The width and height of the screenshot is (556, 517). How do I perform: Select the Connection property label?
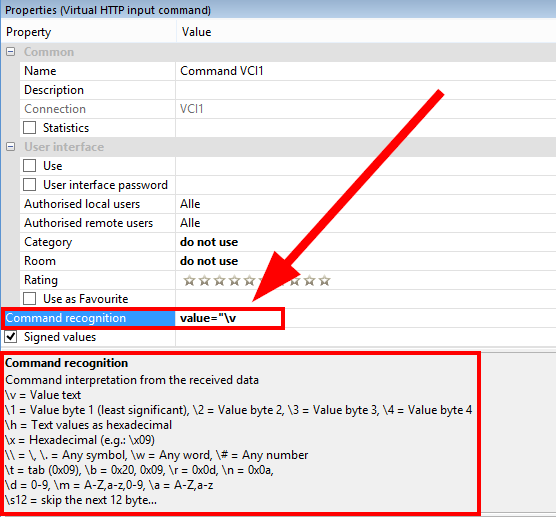pyautogui.click(x=55, y=109)
